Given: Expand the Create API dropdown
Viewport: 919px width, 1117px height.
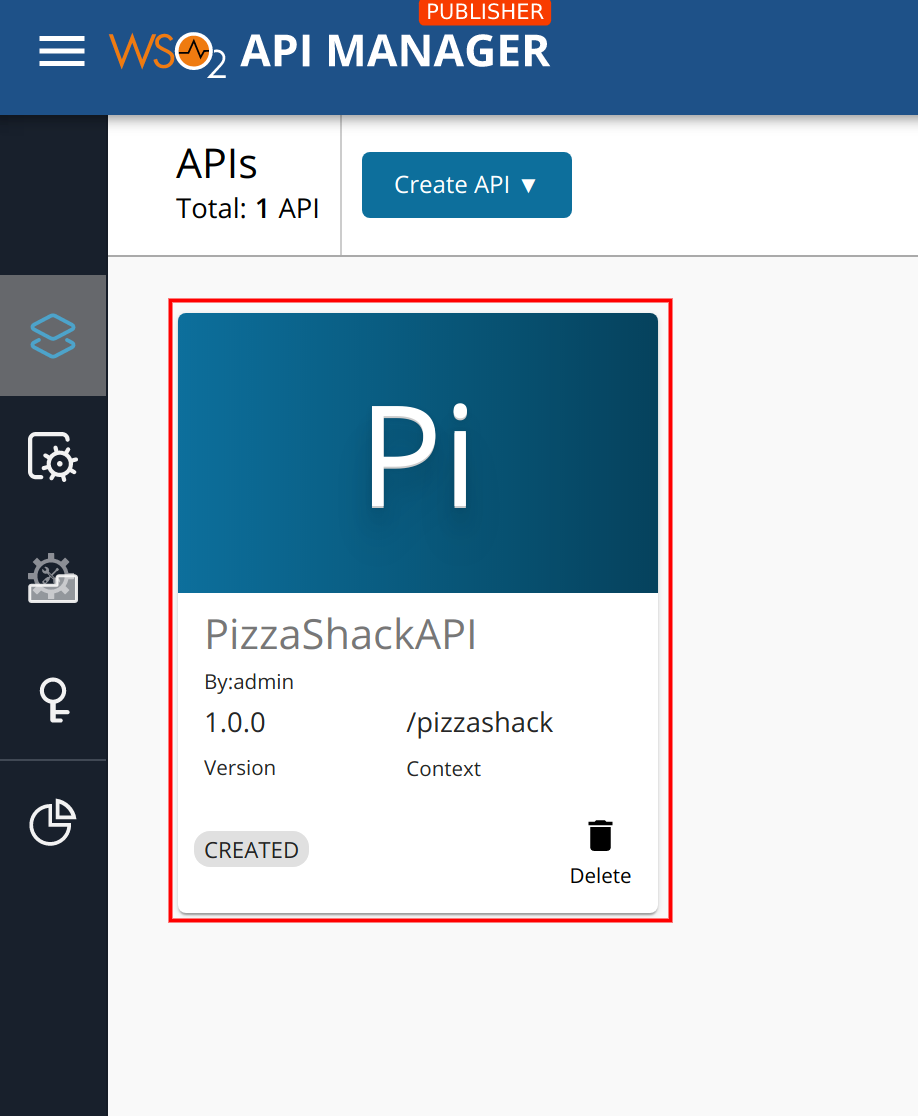Looking at the screenshot, I should (x=467, y=185).
